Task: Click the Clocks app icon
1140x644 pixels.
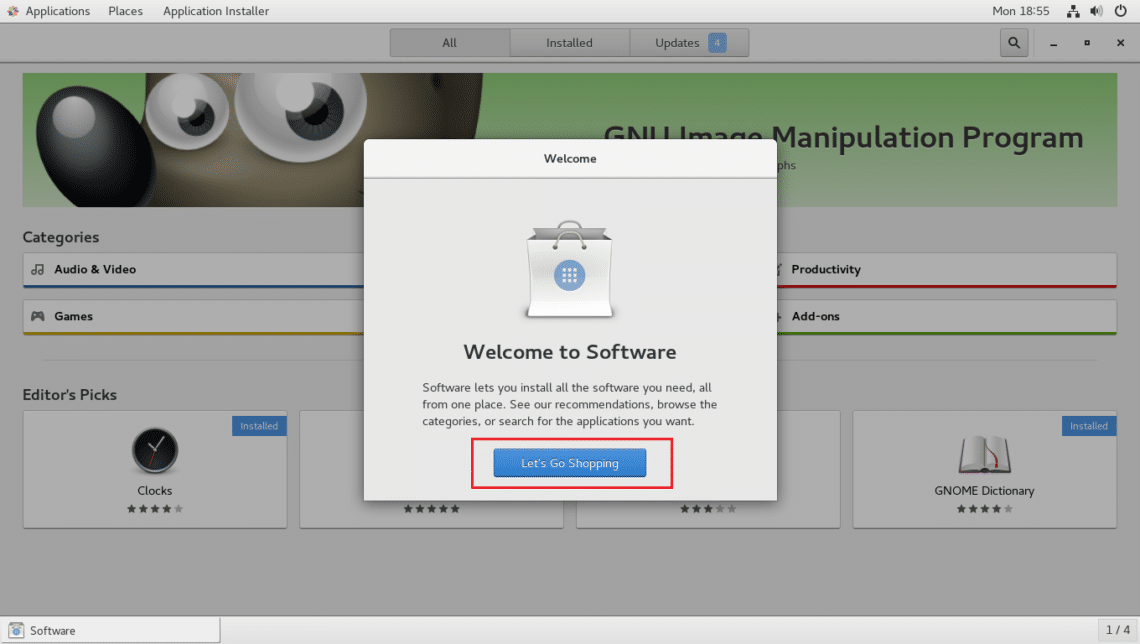Action: (x=155, y=451)
